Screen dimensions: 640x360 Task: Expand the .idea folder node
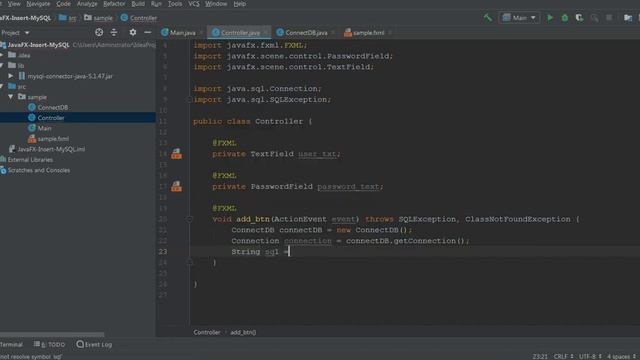coord(2,55)
